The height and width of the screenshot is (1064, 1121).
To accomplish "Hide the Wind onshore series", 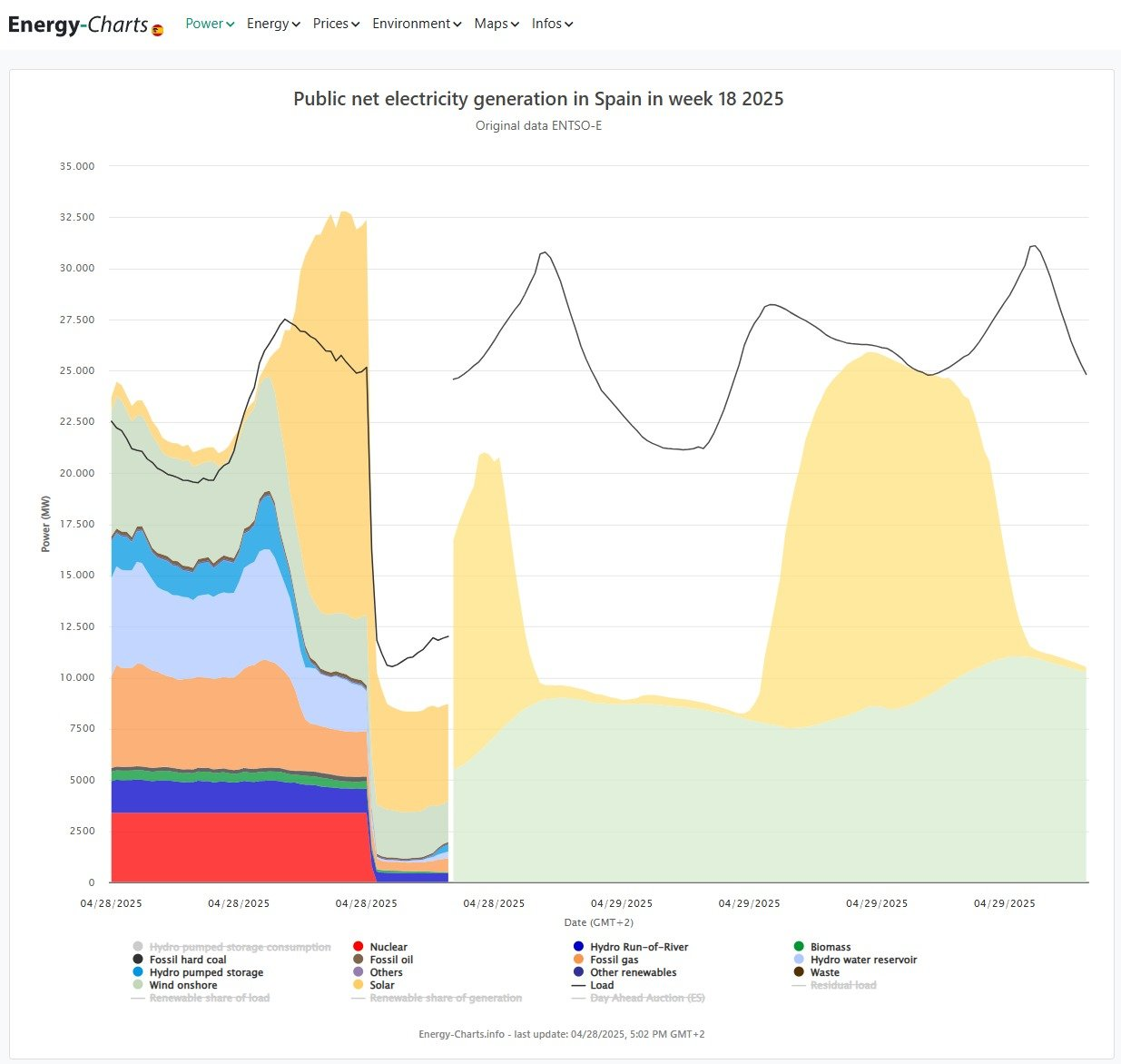I will click(x=182, y=985).
